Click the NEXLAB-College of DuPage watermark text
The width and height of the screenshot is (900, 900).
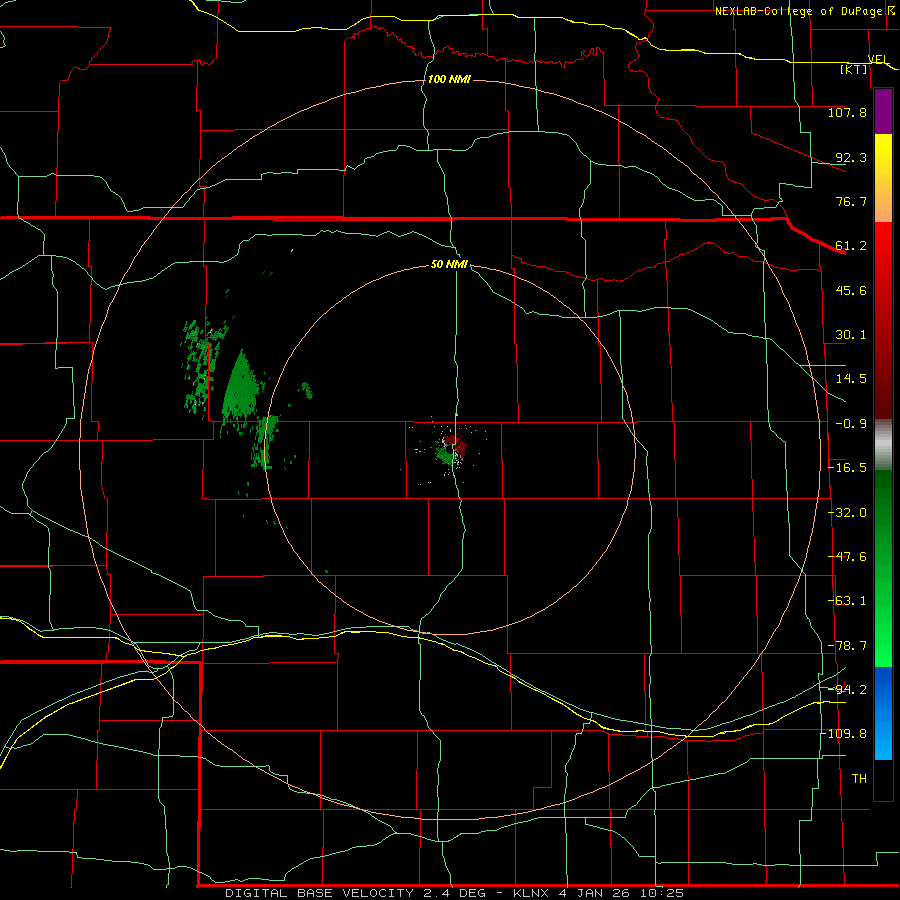[801, 11]
